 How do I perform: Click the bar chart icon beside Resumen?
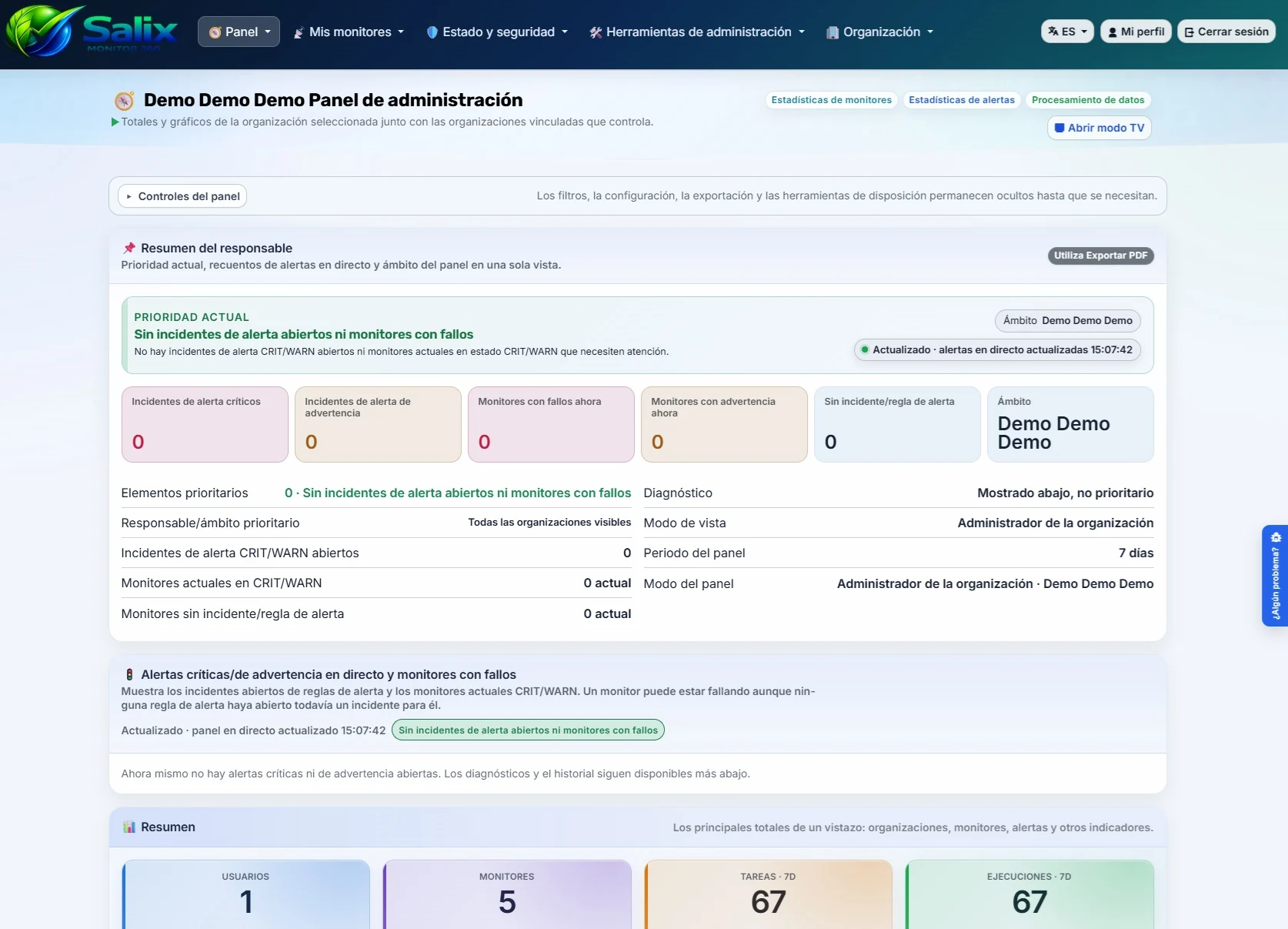tap(129, 827)
